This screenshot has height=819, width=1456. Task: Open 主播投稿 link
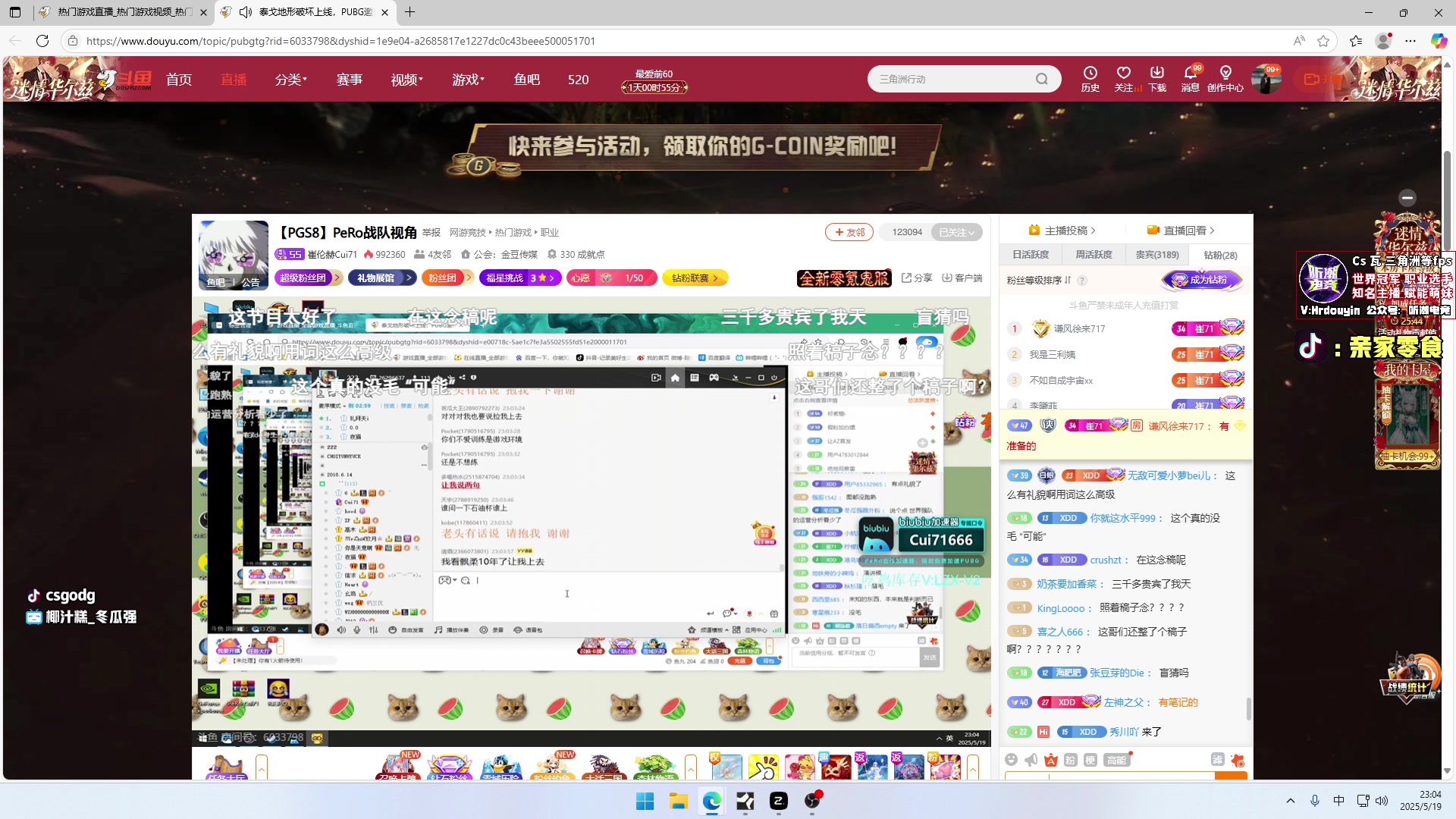(x=1062, y=230)
